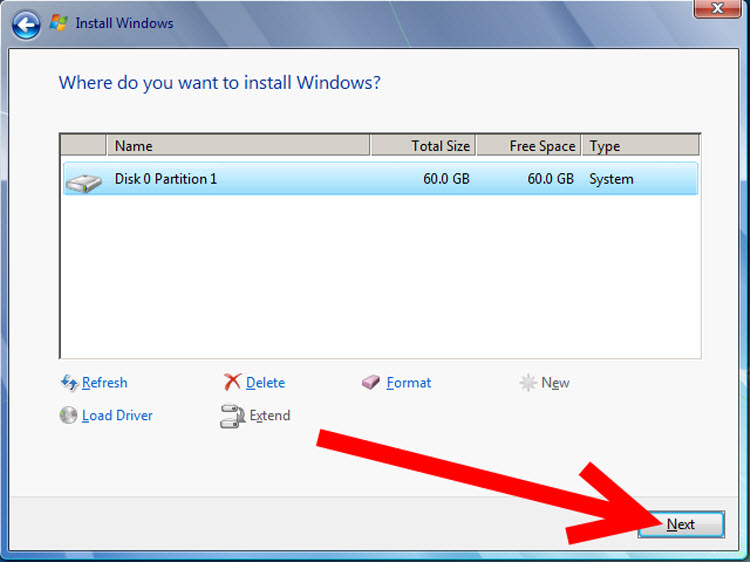Click the New partition link
This screenshot has height=562, width=750.
tap(555, 383)
